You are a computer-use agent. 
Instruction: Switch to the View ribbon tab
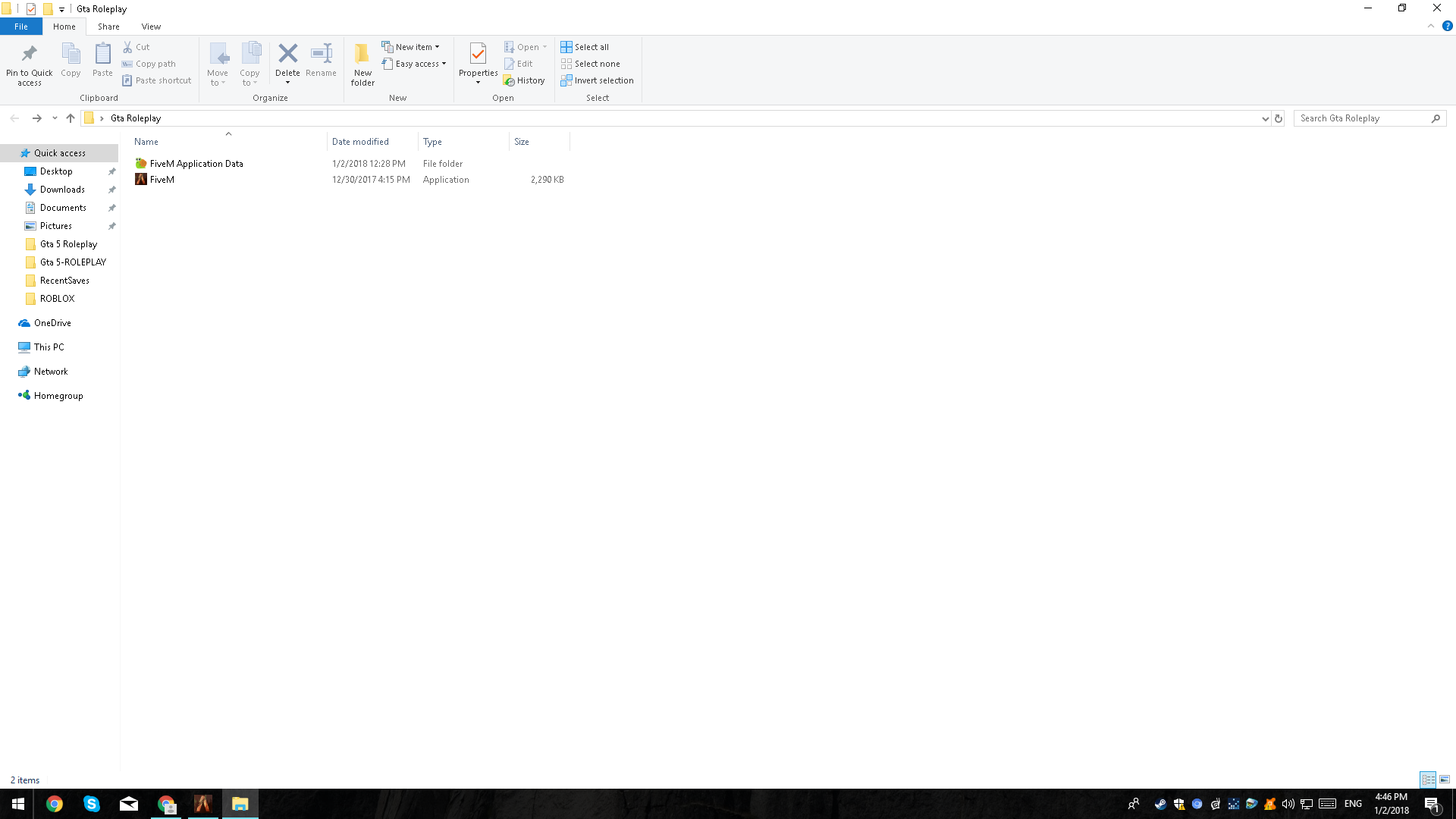(x=151, y=27)
